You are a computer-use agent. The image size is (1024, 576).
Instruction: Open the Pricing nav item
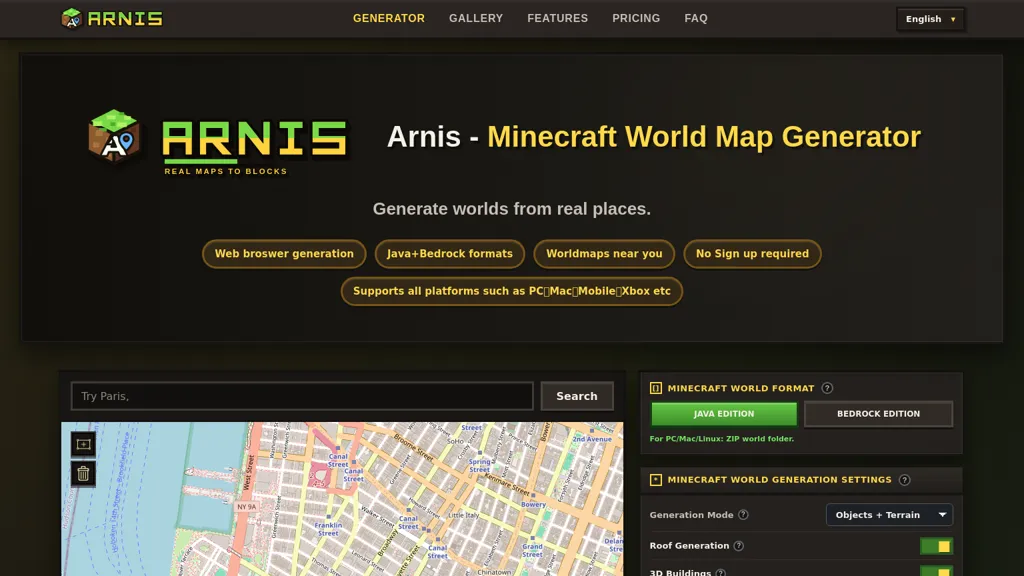635,18
